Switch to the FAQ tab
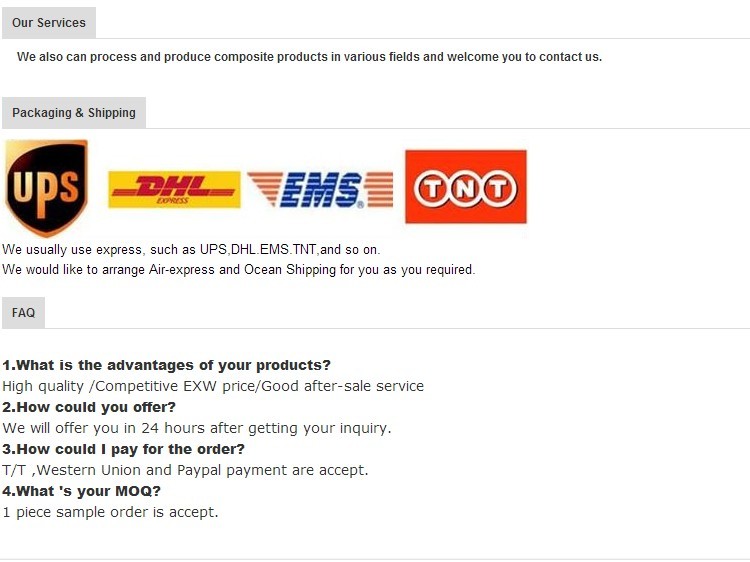750x562 pixels. (24, 313)
